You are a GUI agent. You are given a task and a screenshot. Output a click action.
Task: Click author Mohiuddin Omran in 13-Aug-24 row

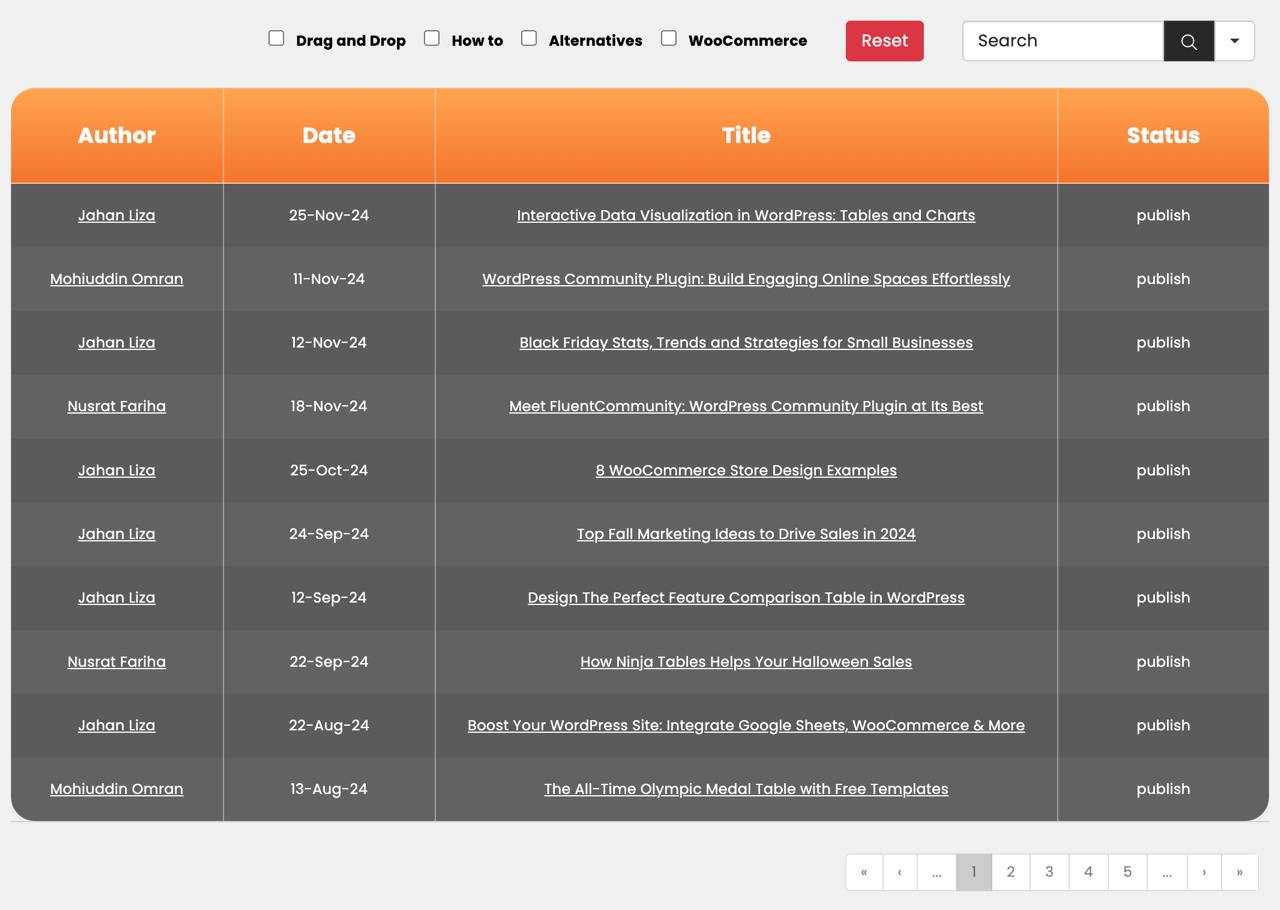(x=117, y=789)
